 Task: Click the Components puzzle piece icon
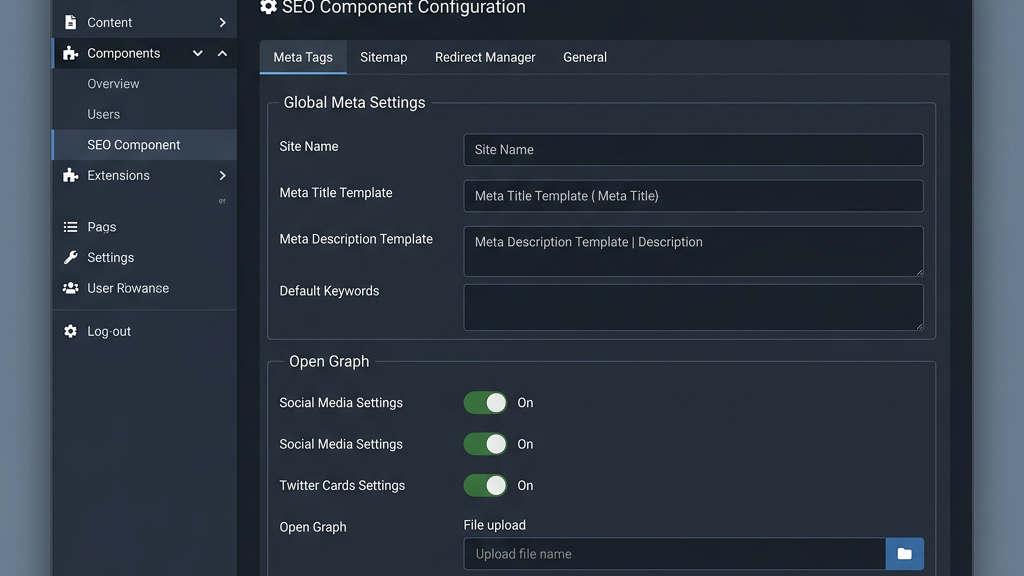70,53
